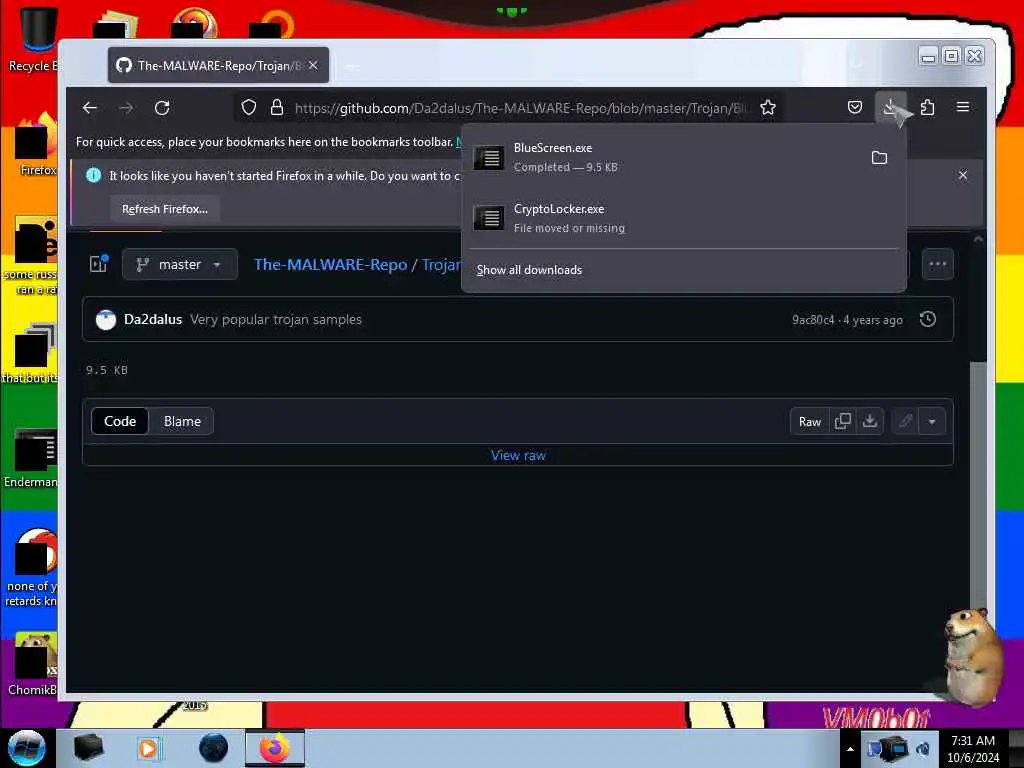Open the ChomikB desktop icon
The height and width of the screenshot is (768, 1024).
(33, 663)
